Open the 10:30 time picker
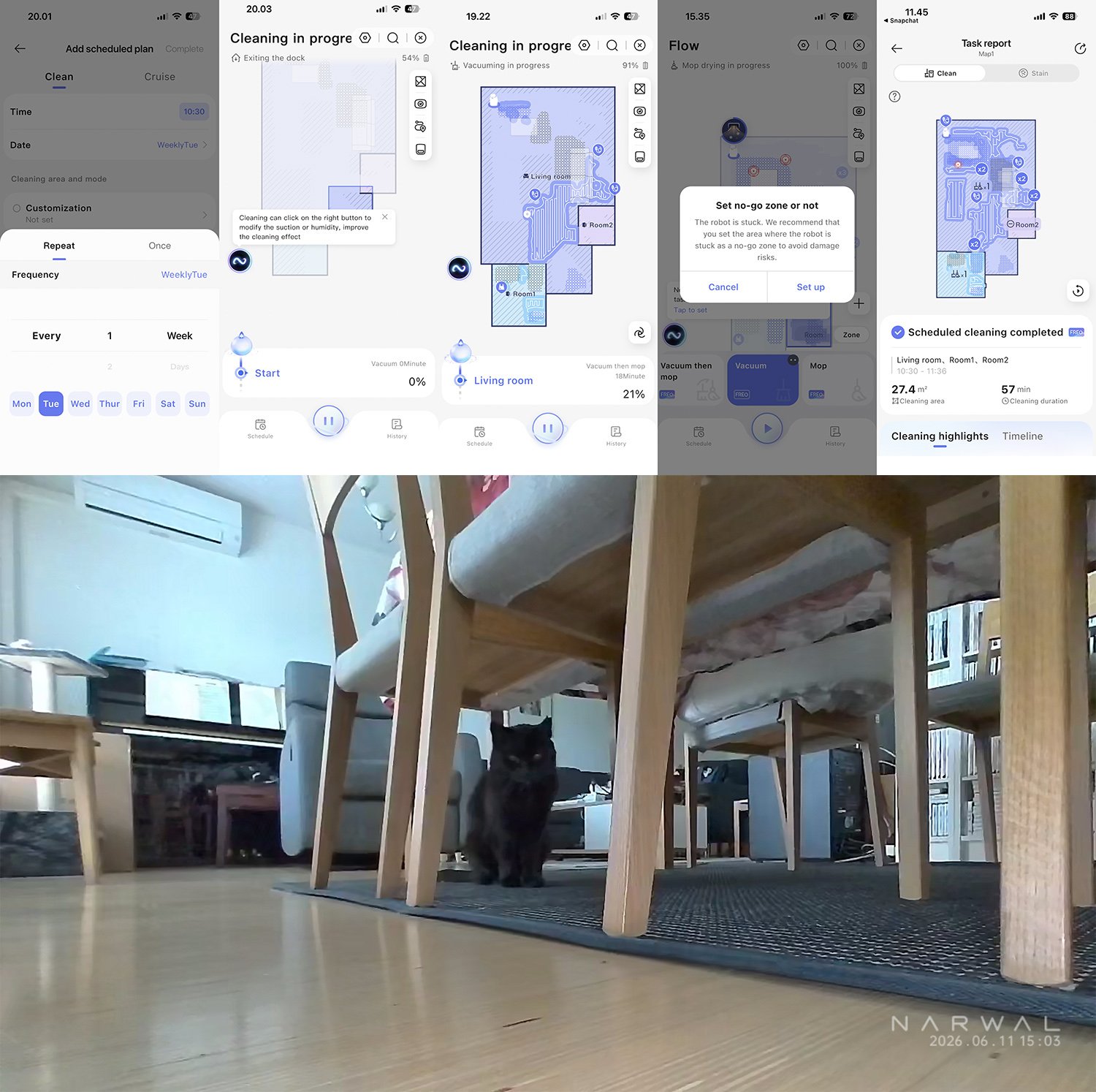The height and width of the screenshot is (1092, 1096). [x=194, y=112]
